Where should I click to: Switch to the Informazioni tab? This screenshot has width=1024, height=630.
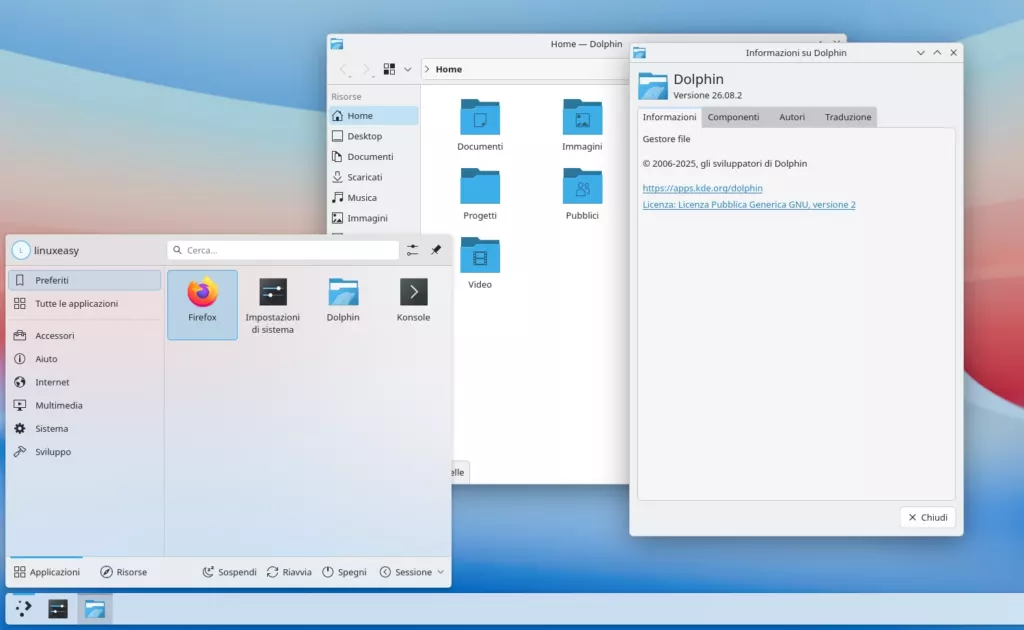tap(669, 117)
